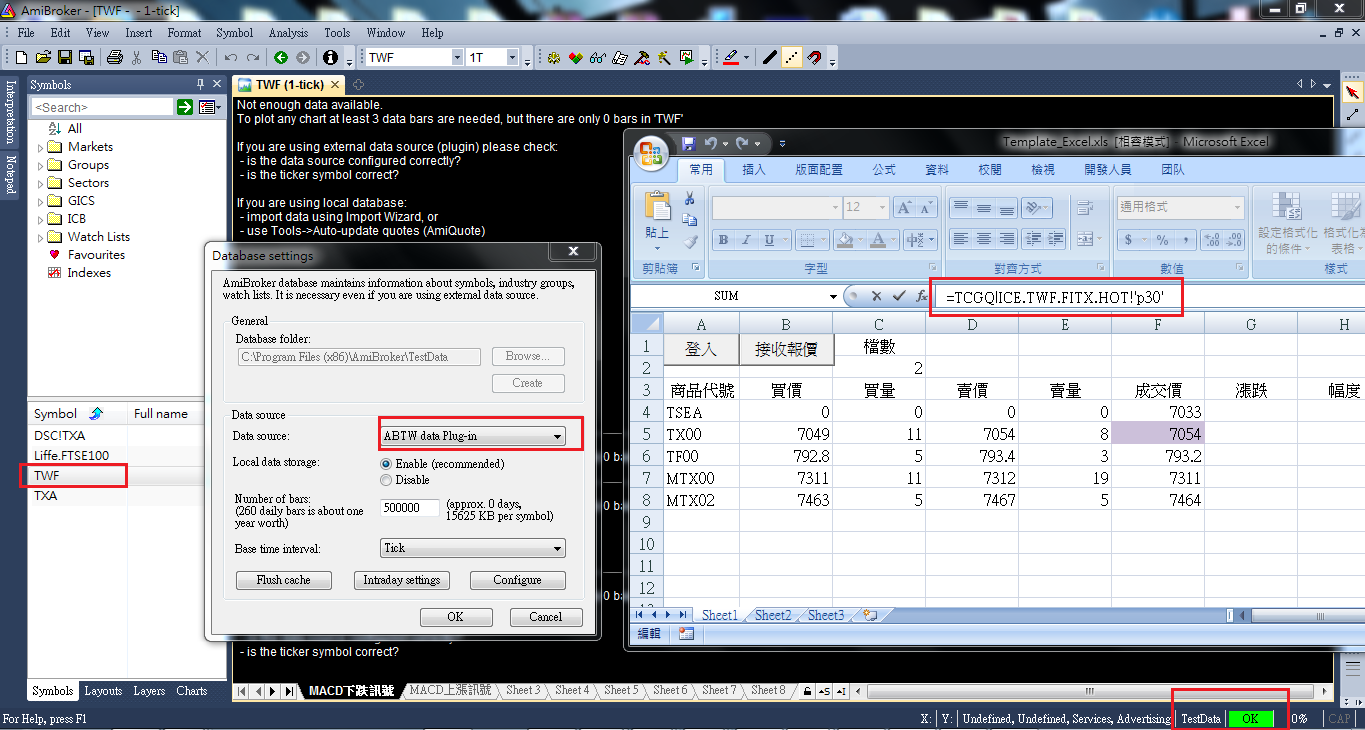Switch to the 公式 ribbon tab in Excel

[884, 170]
